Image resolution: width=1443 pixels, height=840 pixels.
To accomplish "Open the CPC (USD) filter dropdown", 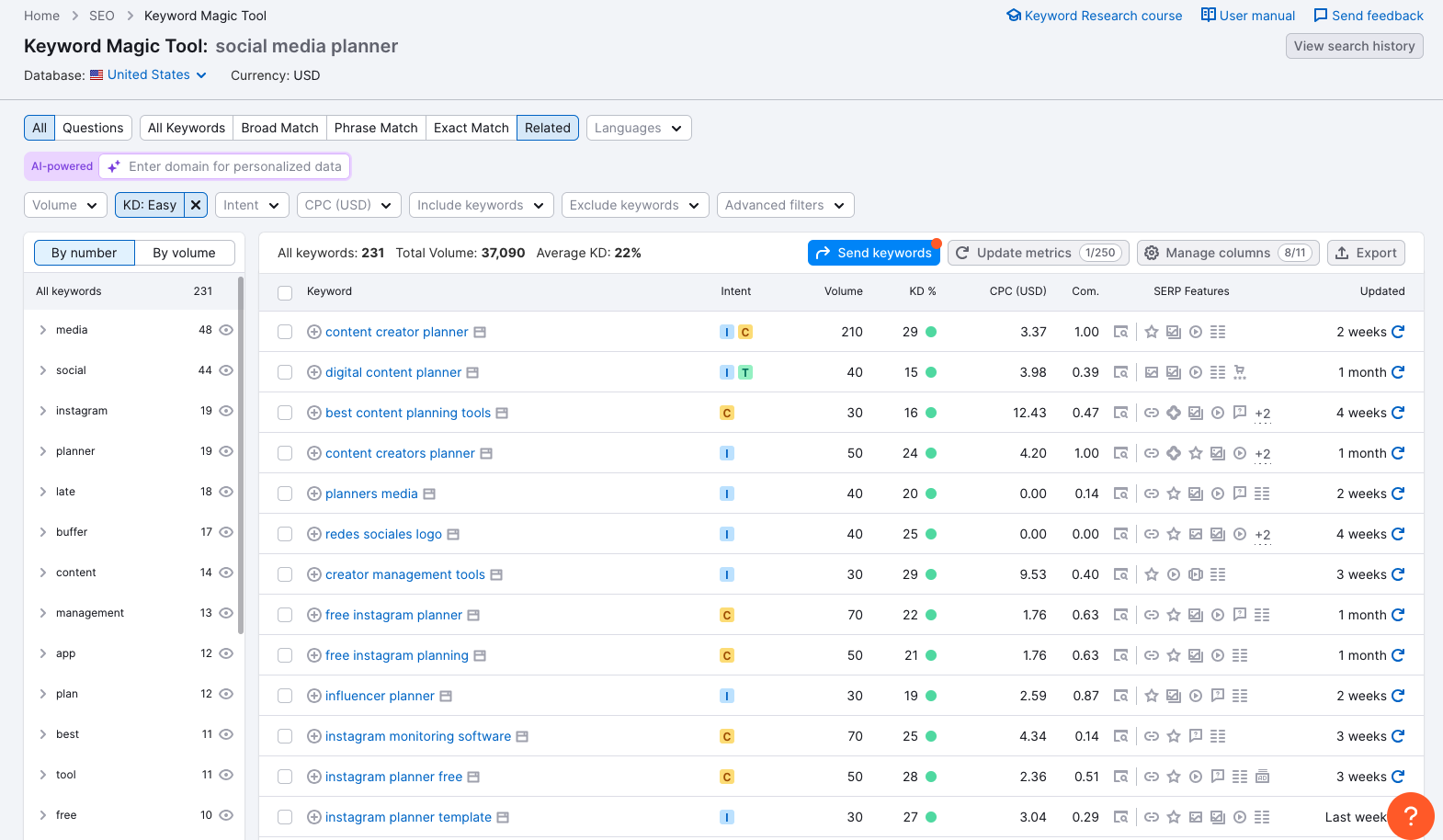I will point(349,205).
